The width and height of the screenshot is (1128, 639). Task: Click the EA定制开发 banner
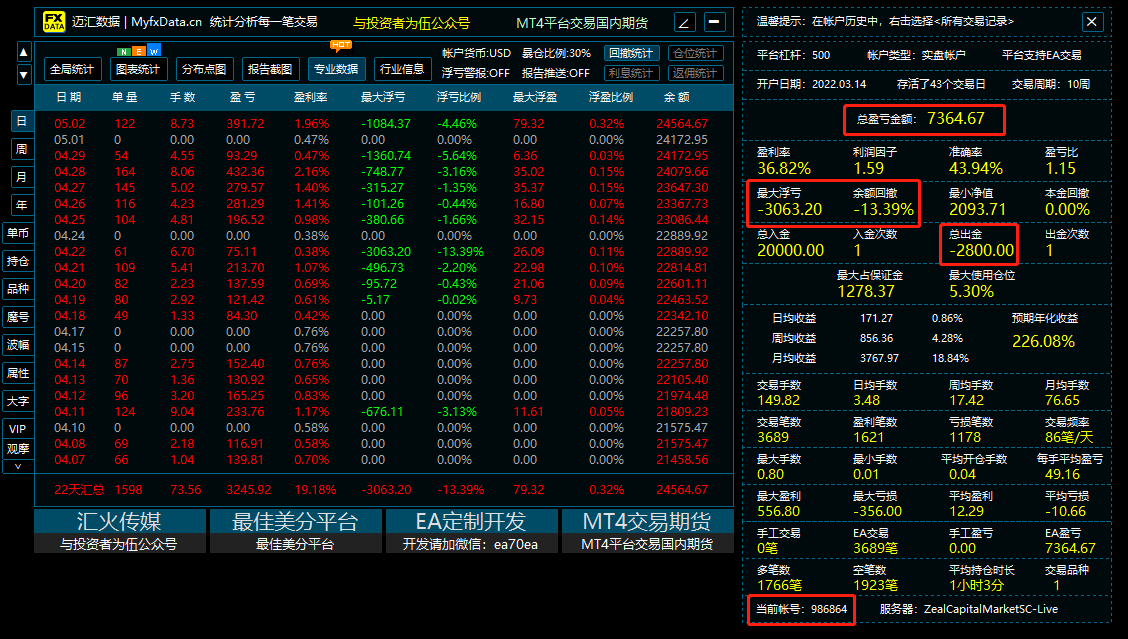pyautogui.click(x=471, y=531)
